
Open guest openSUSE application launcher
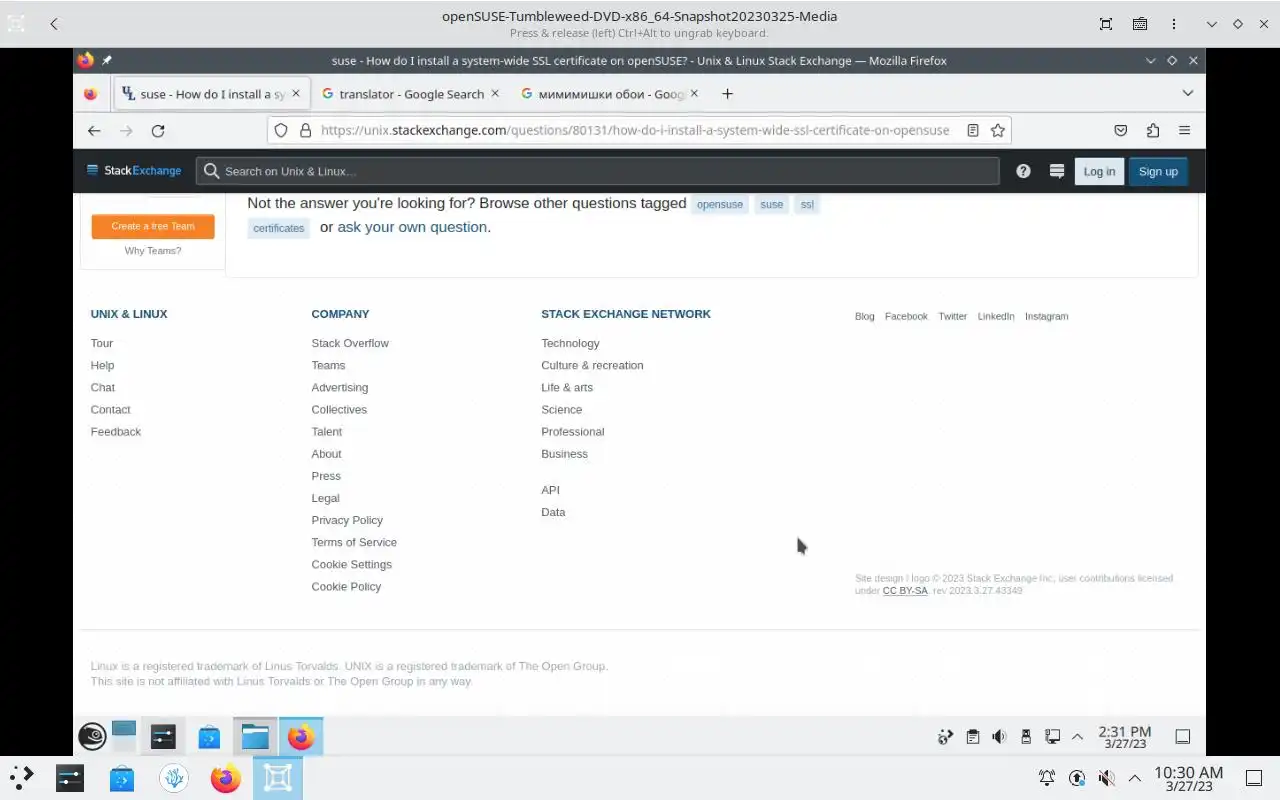click(92, 737)
